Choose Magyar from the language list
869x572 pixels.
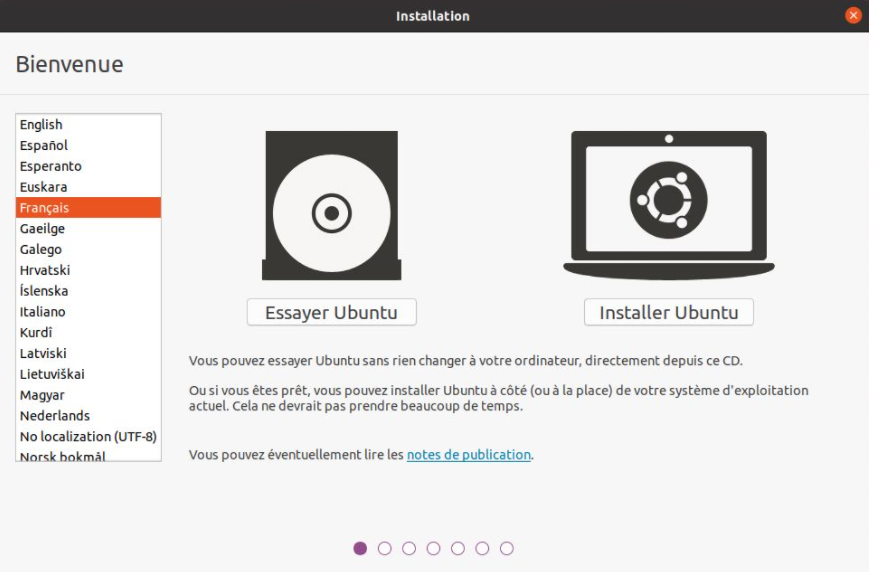tap(88, 395)
